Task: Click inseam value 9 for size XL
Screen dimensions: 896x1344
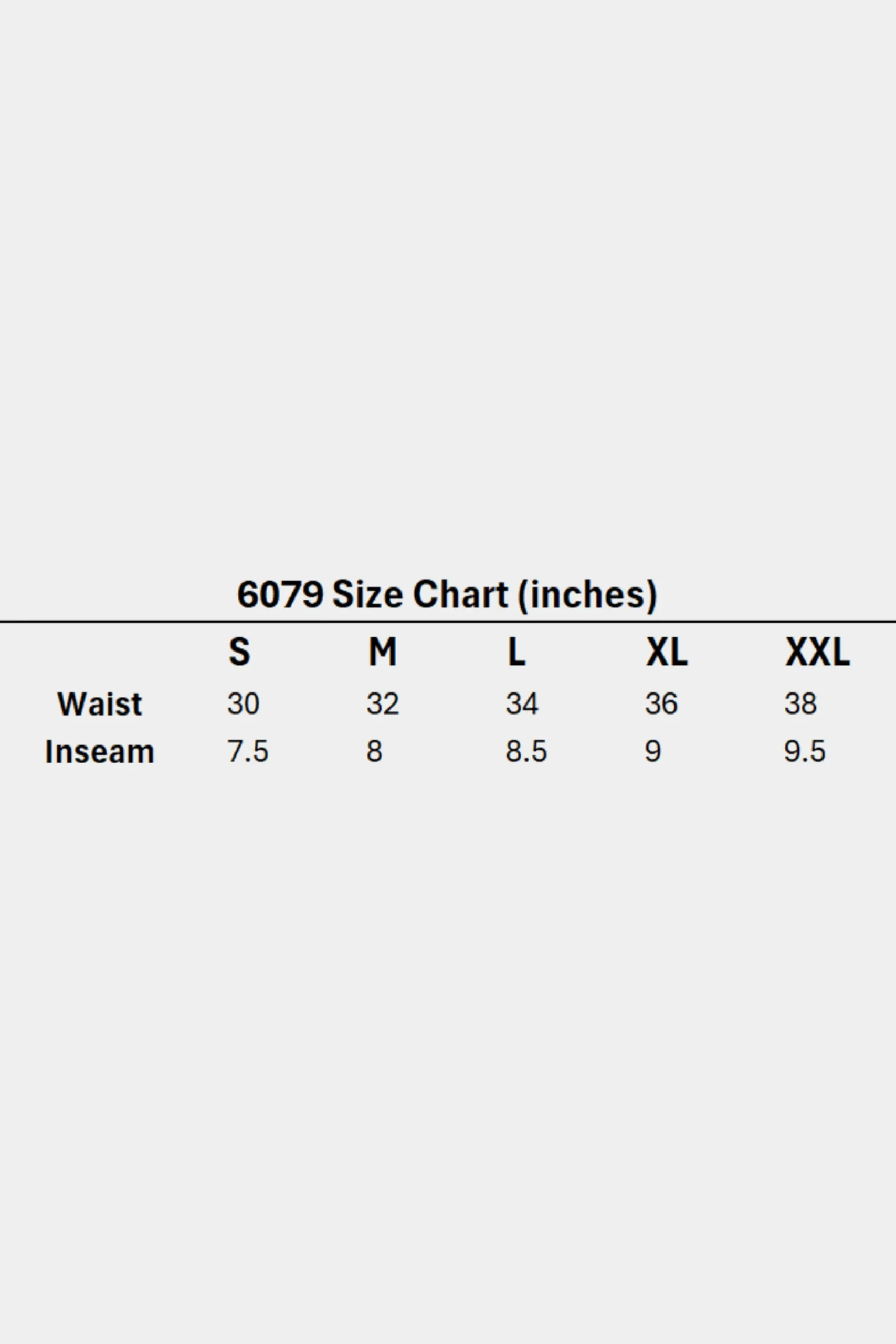Action: tap(653, 751)
